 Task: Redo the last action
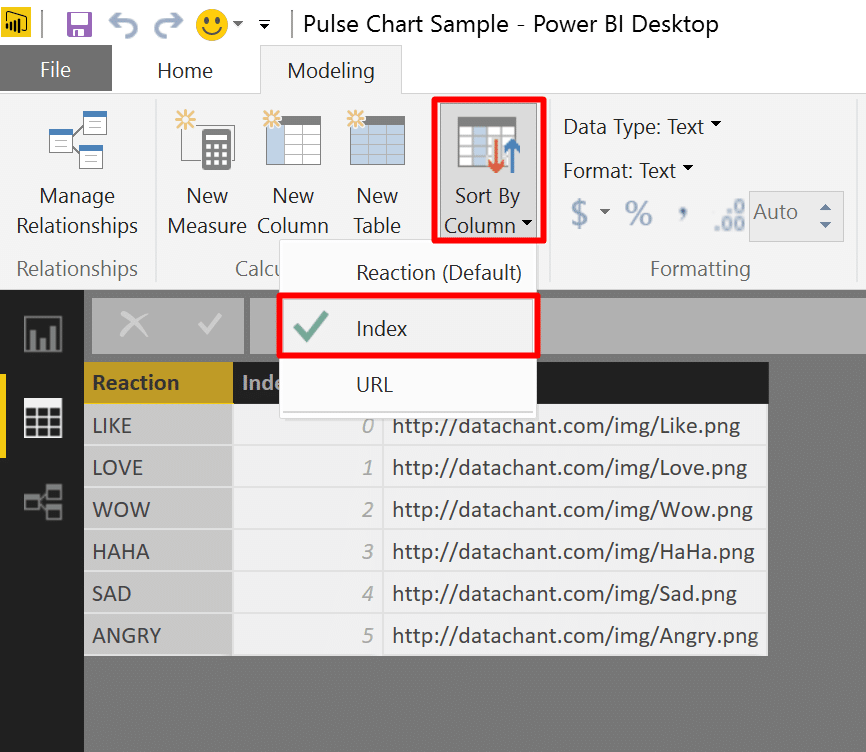168,24
